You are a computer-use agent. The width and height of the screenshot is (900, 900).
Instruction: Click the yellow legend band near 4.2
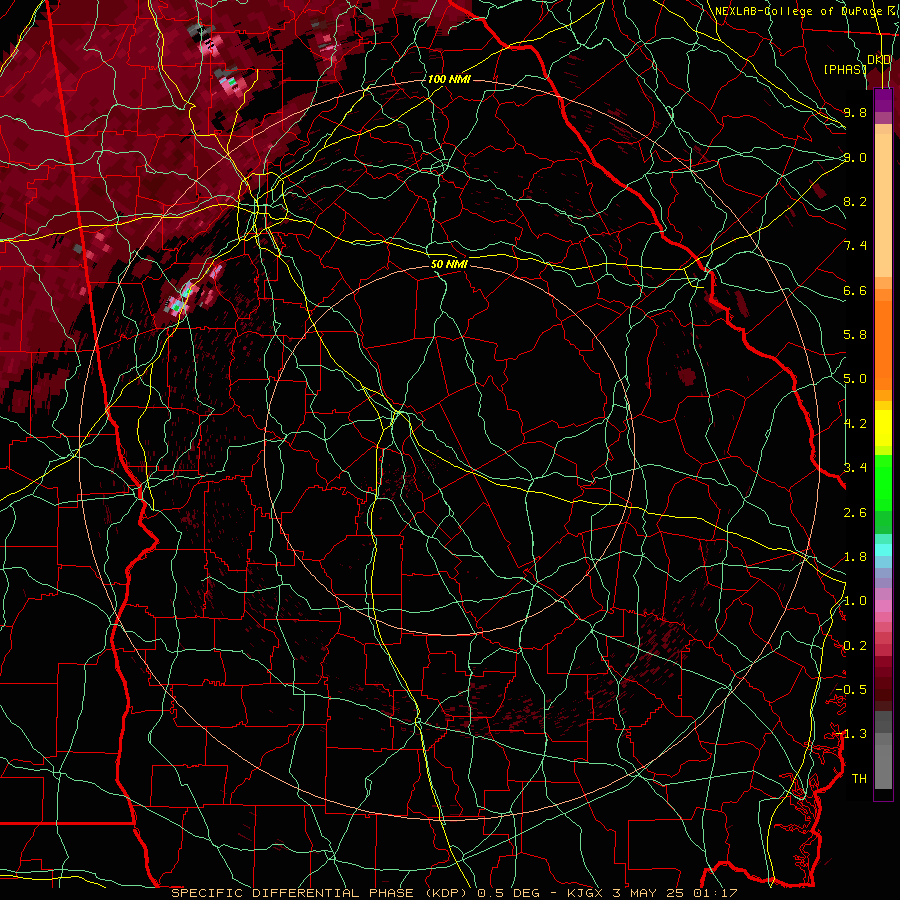point(883,428)
